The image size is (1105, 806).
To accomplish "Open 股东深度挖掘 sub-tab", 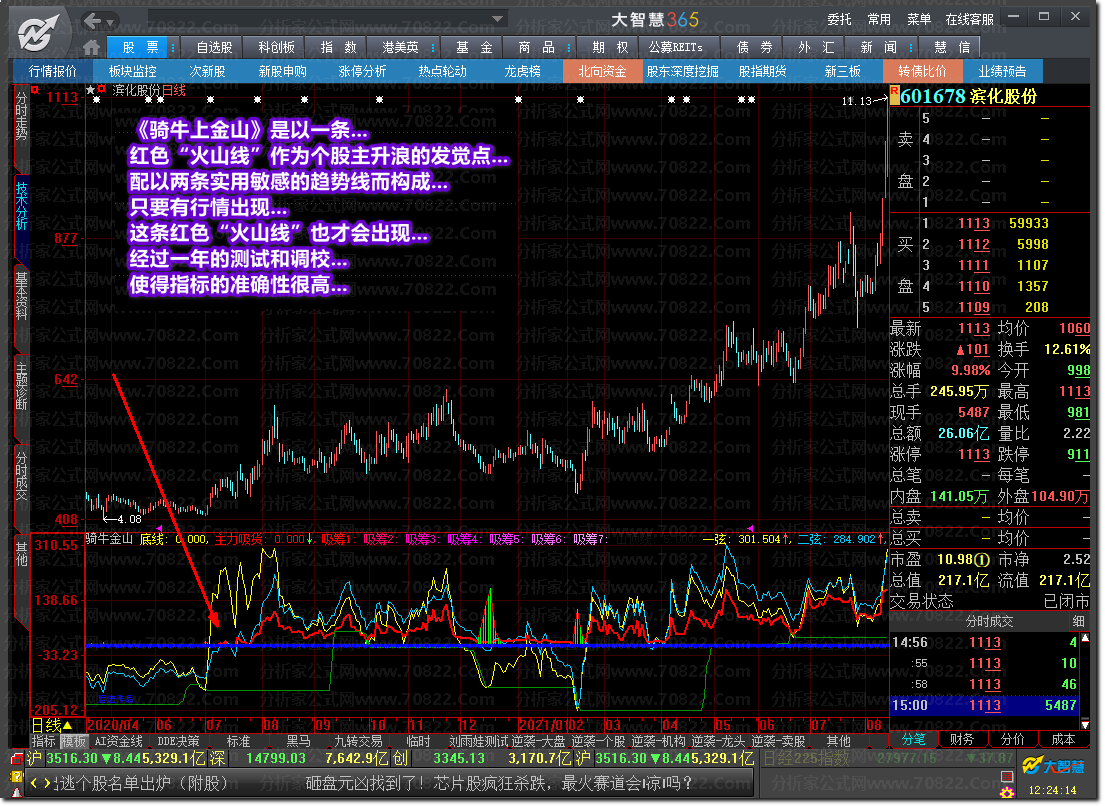I will click(682, 71).
